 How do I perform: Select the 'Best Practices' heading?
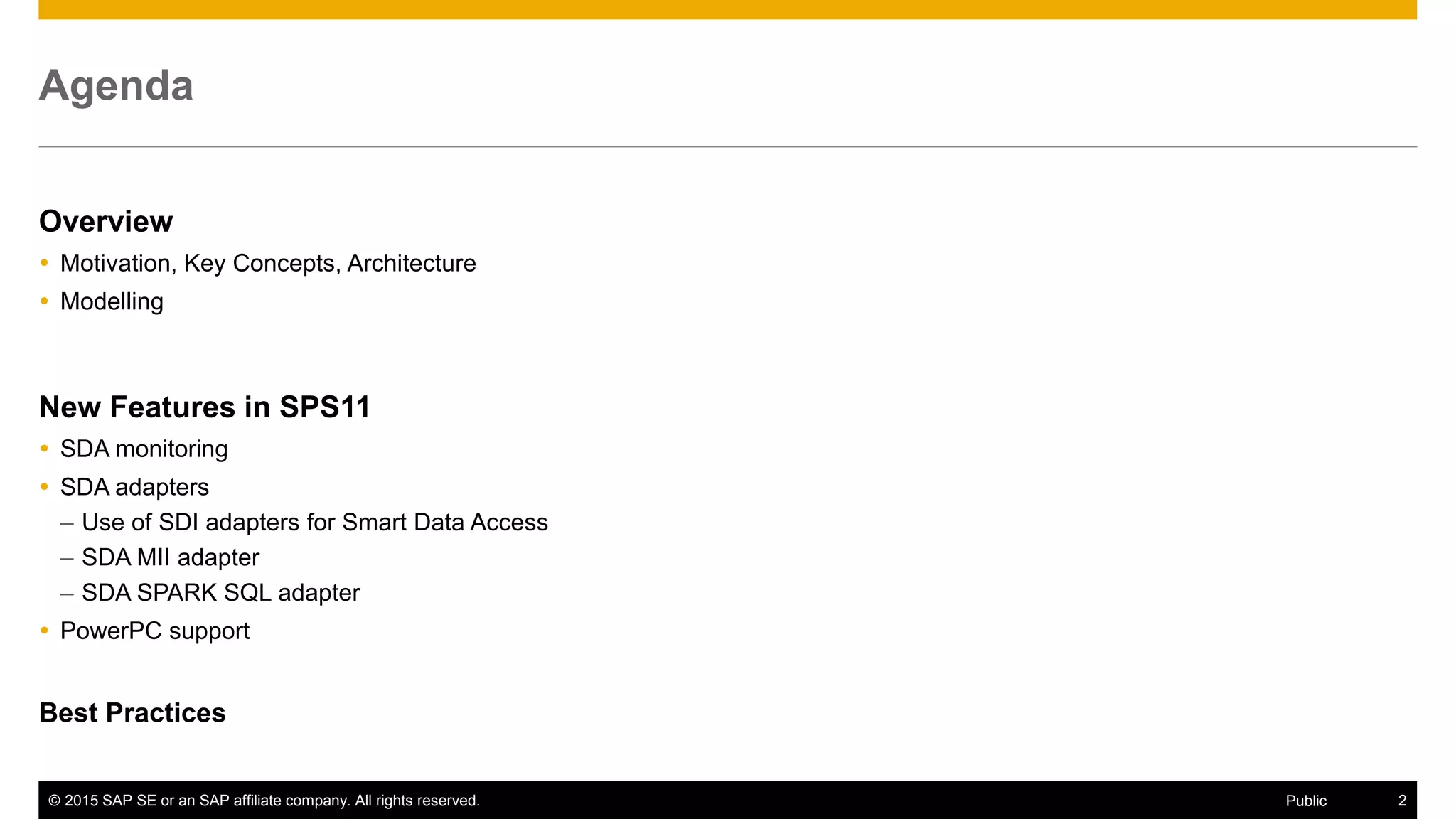tap(132, 713)
